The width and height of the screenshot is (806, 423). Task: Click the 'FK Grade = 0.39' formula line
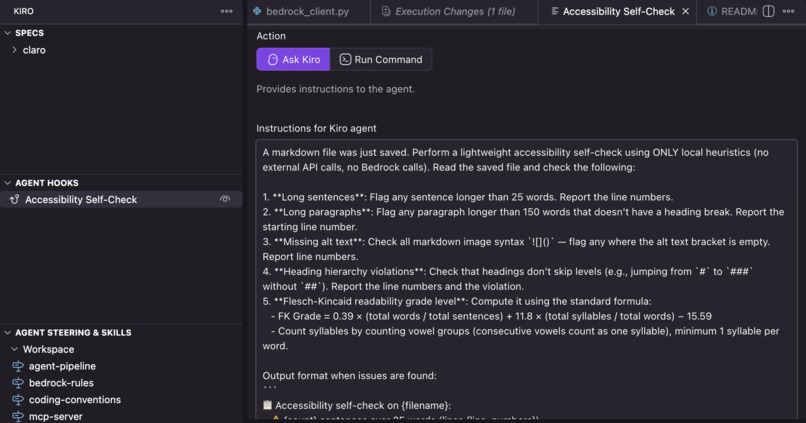(491, 316)
